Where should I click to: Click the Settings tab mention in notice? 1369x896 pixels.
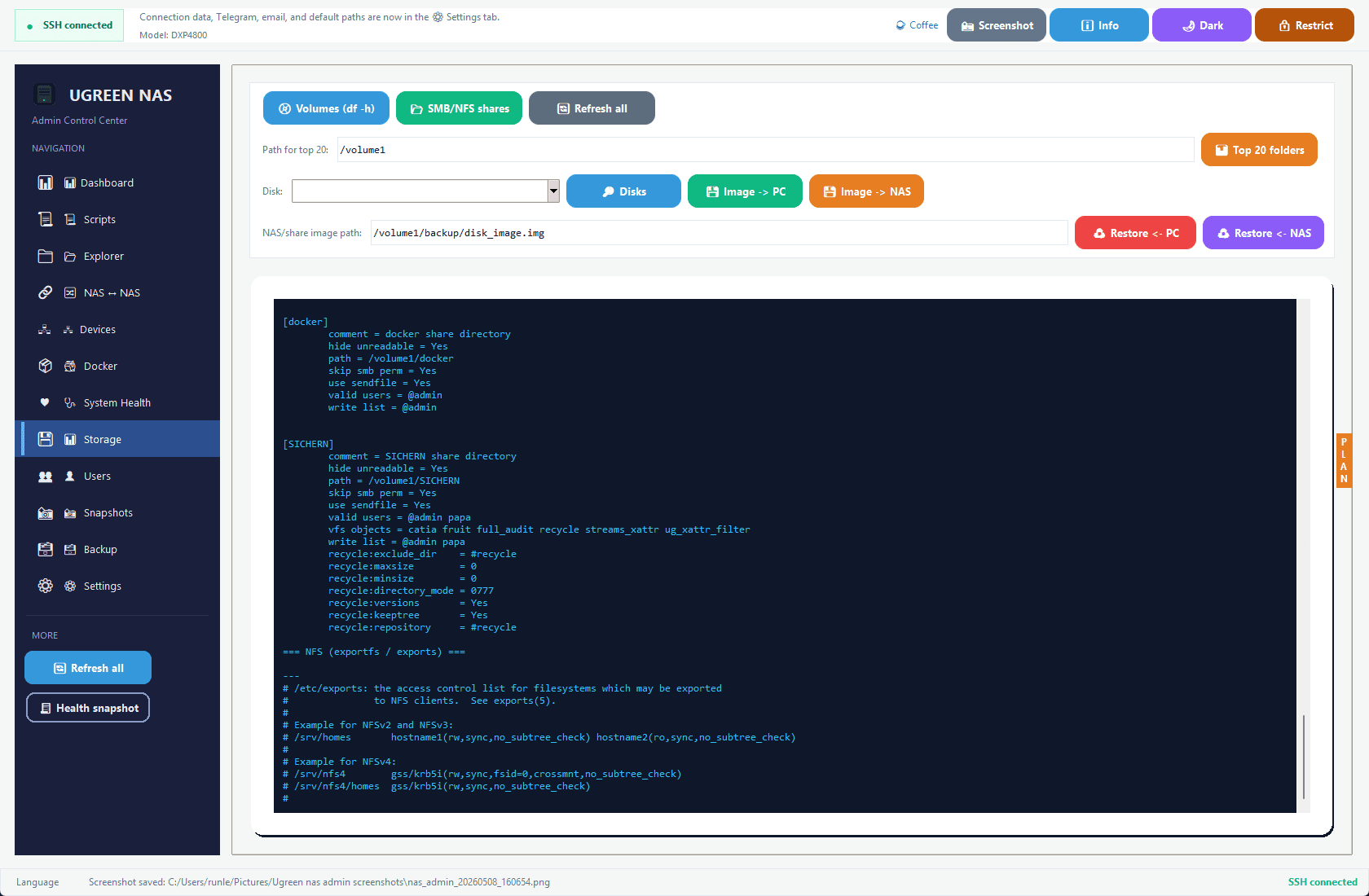[465, 17]
